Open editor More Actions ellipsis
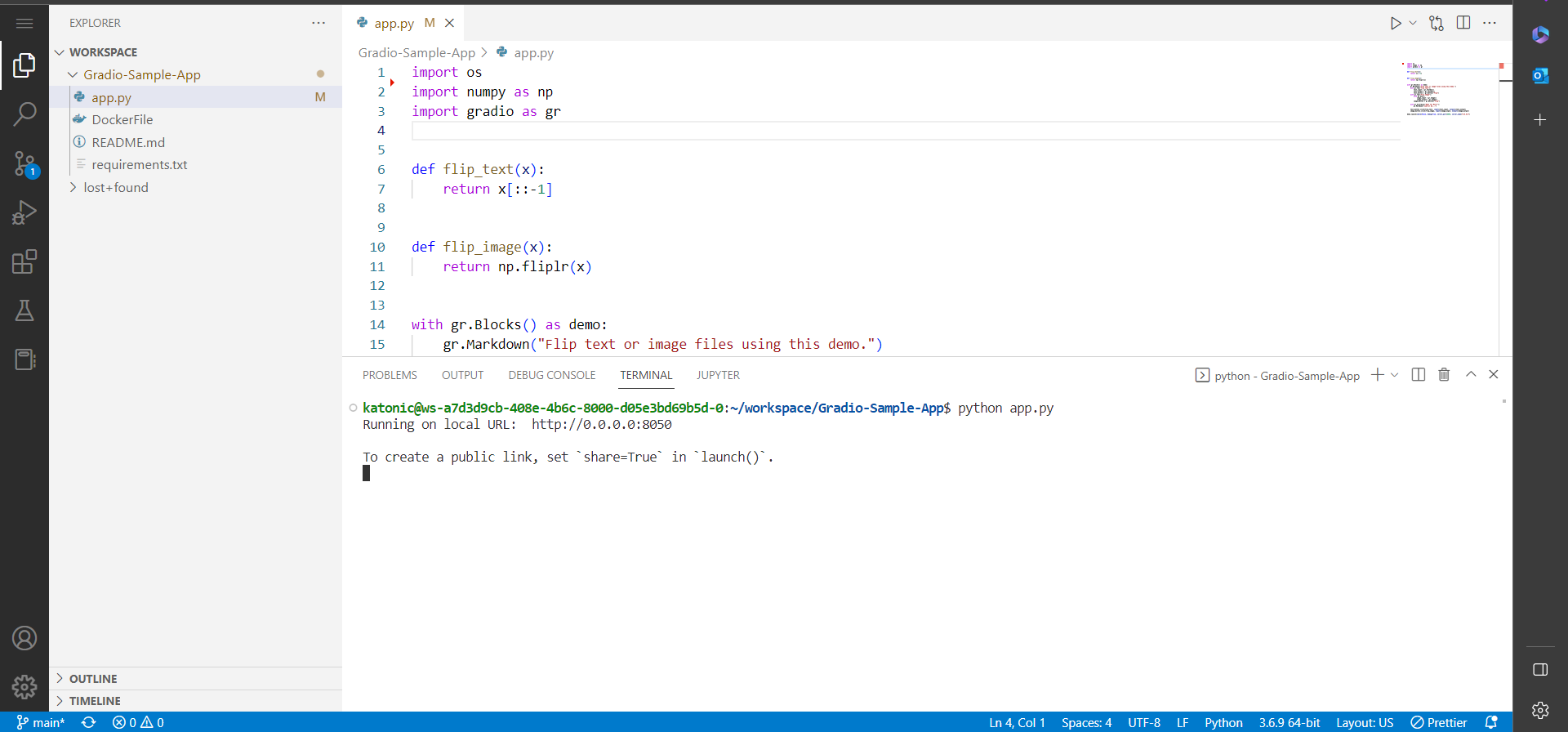 click(1490, 23)
